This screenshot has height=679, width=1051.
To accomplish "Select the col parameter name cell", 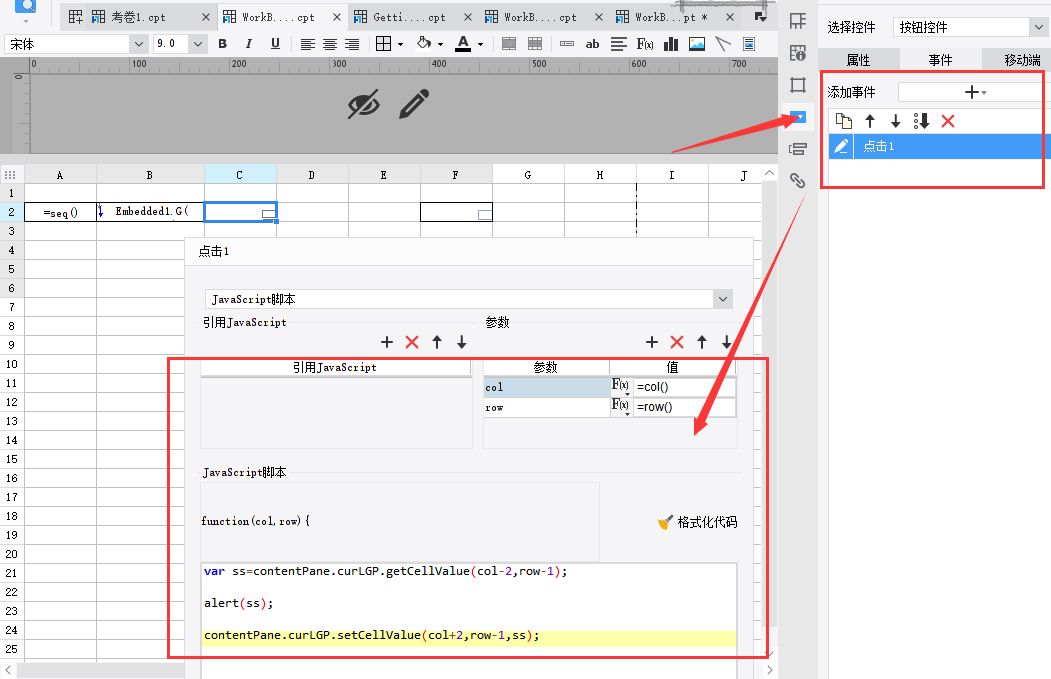I will coord(546,387).
